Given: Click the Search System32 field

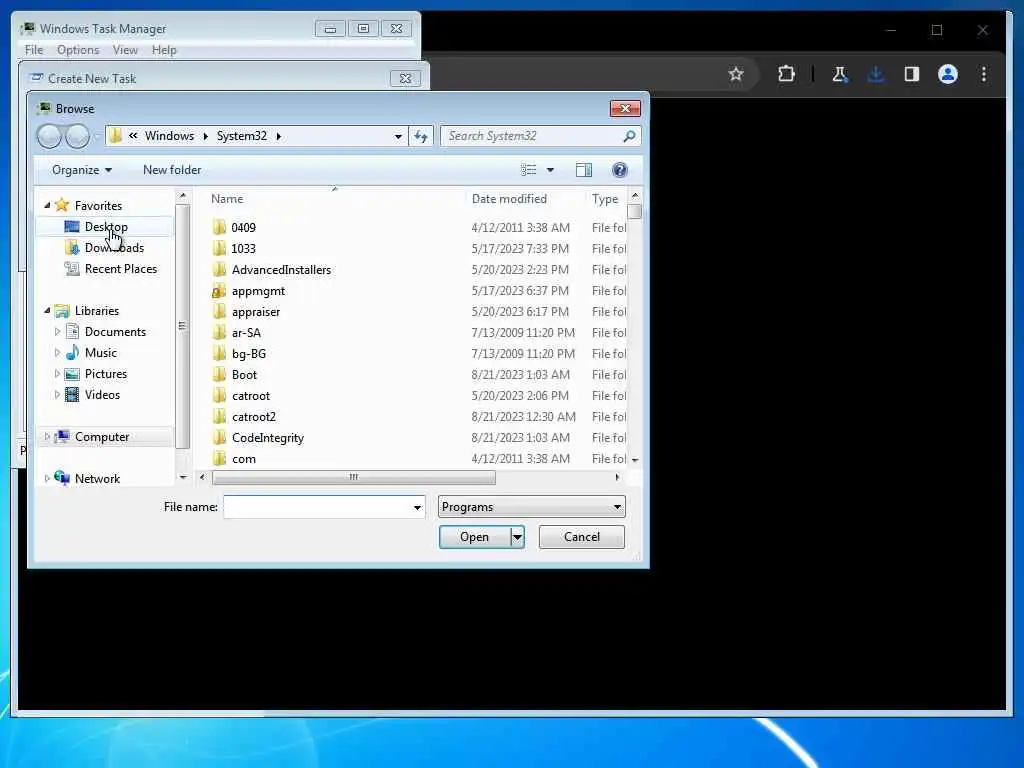Looking at the screenshot, I should (530, 136).
